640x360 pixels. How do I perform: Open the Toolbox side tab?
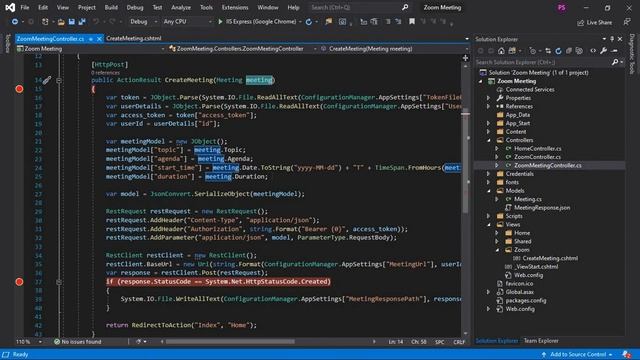click(x=7, y=43)
